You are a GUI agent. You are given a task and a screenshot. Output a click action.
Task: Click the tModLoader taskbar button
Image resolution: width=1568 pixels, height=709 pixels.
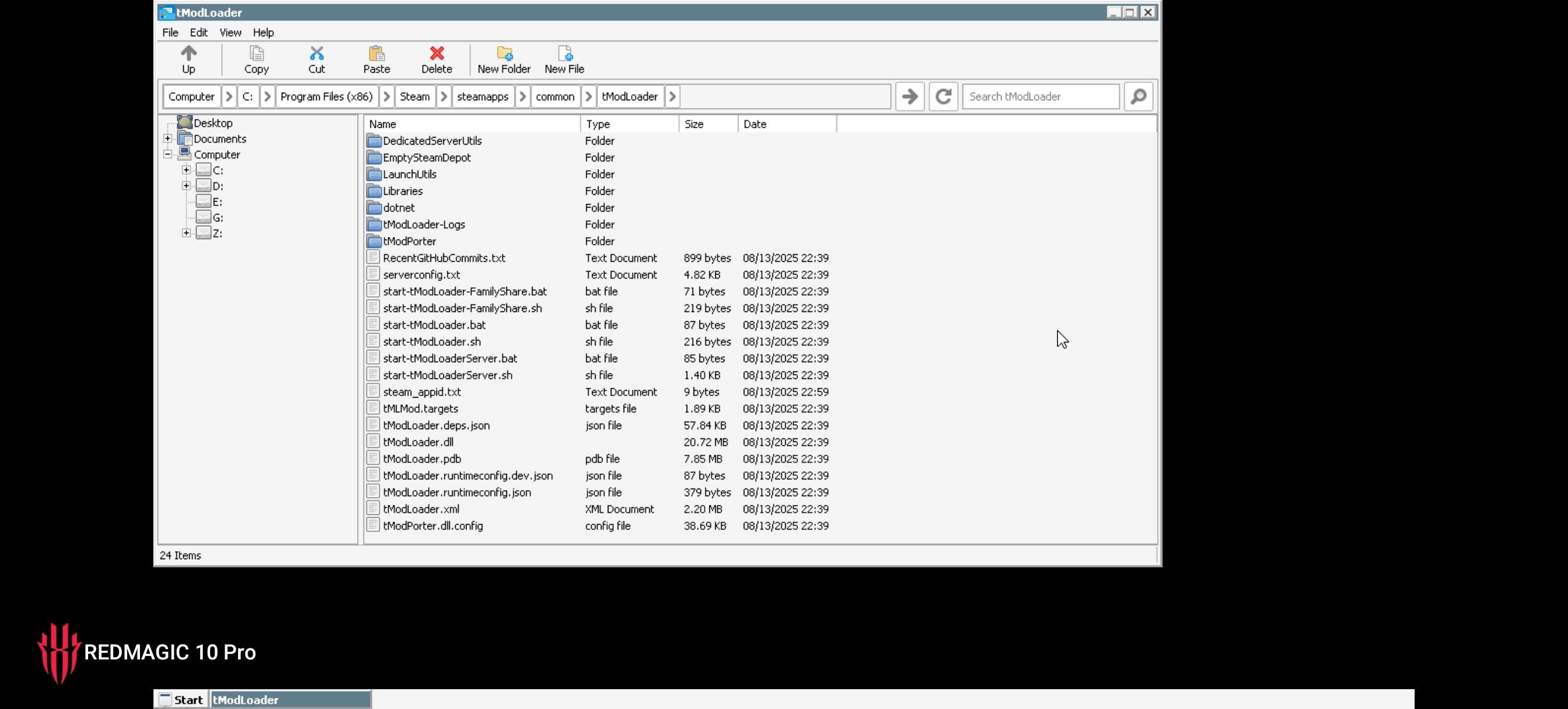click(291, 700)
